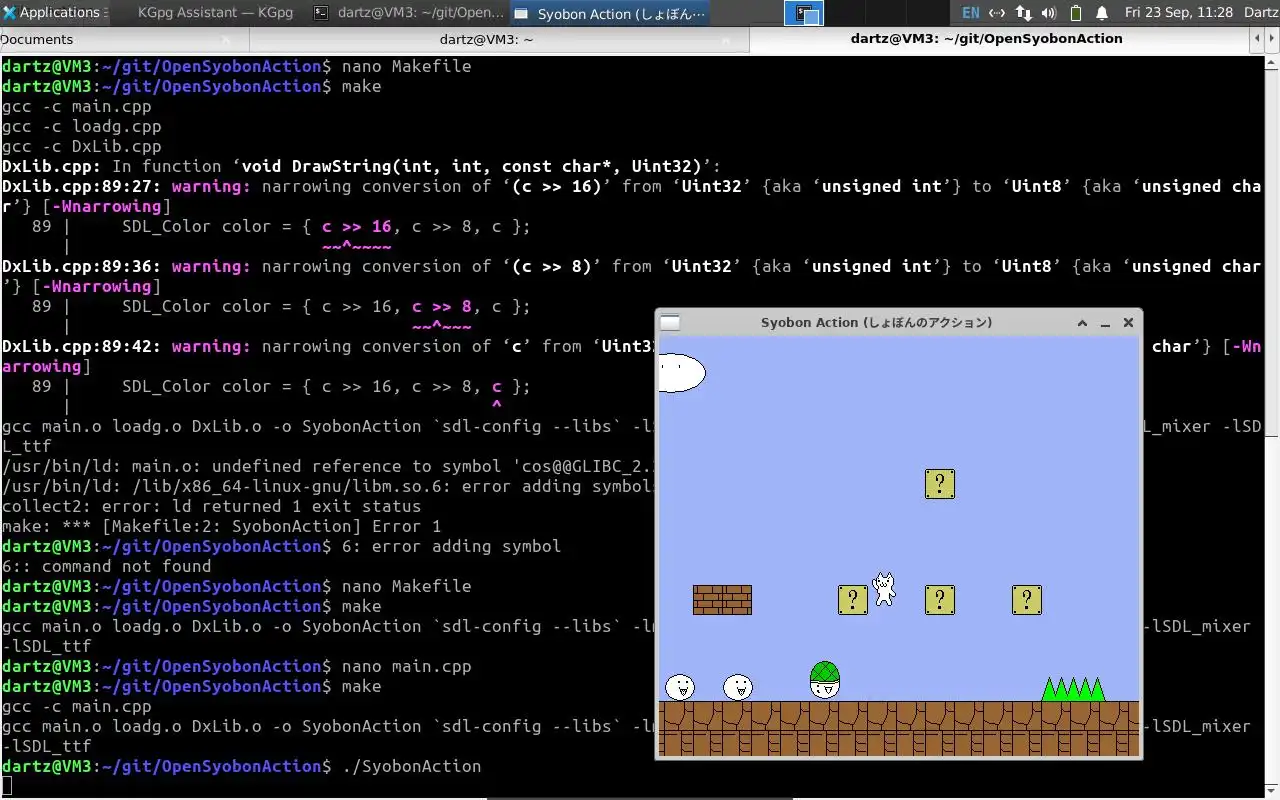Click the second round white enemy
Viewport: 1280px width, 800px height.
tap(737, 687)
